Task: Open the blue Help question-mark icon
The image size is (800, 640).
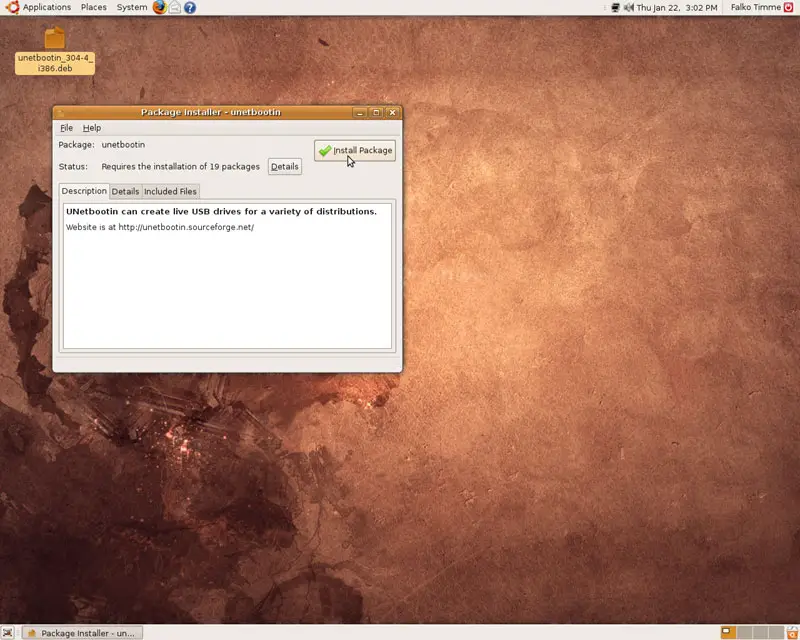Action: pyautogui.click(x=190, y=8)
